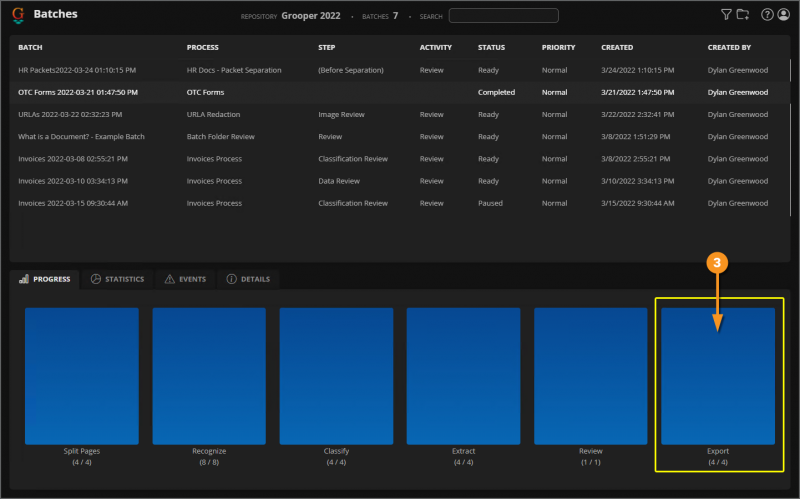800x499 pixels.
Task: Click the add new batch folder icon
Action: point(742,15)
